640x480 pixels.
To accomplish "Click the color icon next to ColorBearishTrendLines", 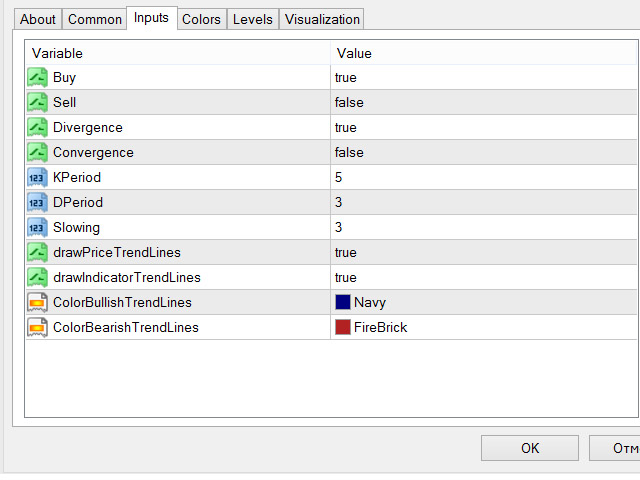I will [37, 327].
